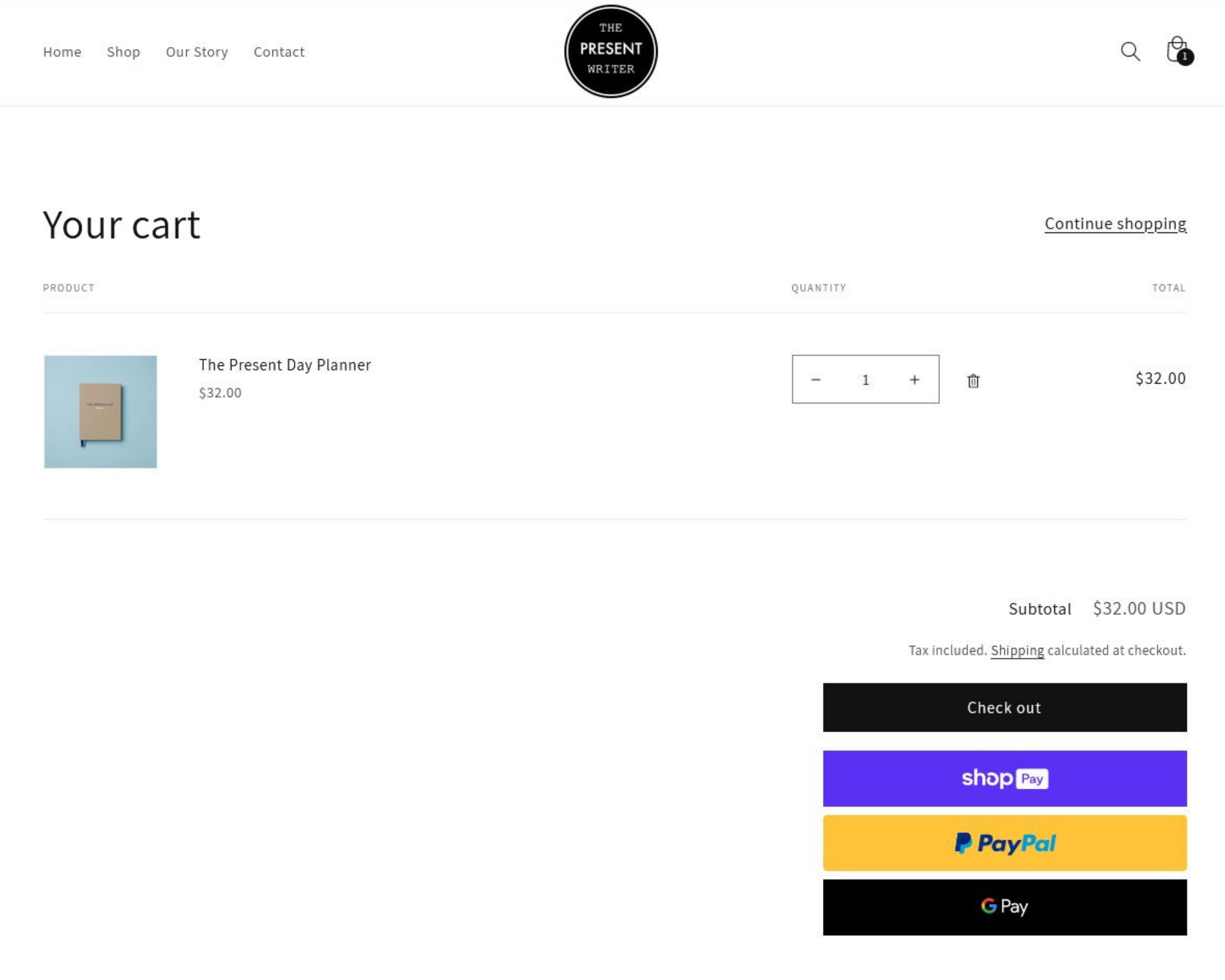Image resolution: width=1225 pixels, height=980 pixels.
Task: Open The Present Day Planner product title
Action: (x=285, y=365)
